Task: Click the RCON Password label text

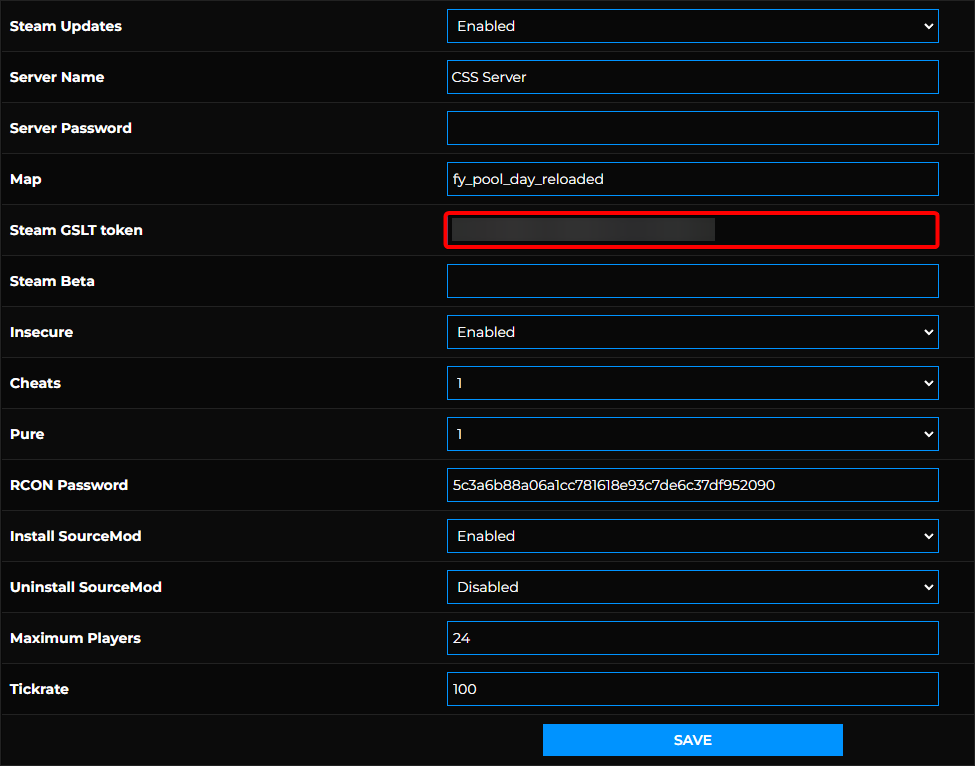Action: coord(69,485)
